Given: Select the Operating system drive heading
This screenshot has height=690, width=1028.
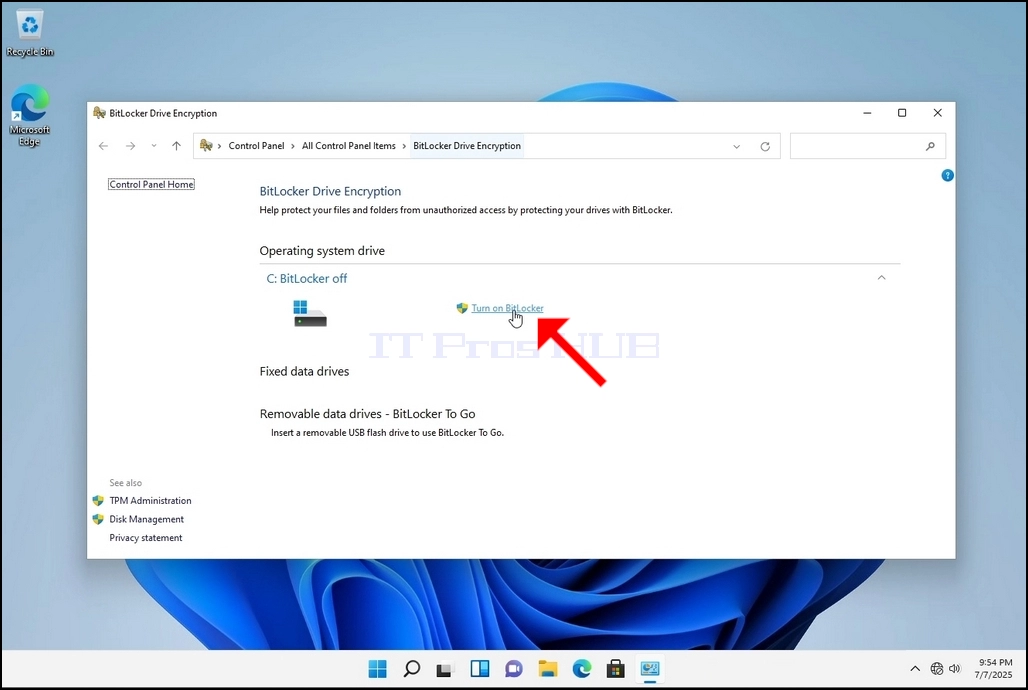Looking at the screenshot, I should tap(322, 251).
